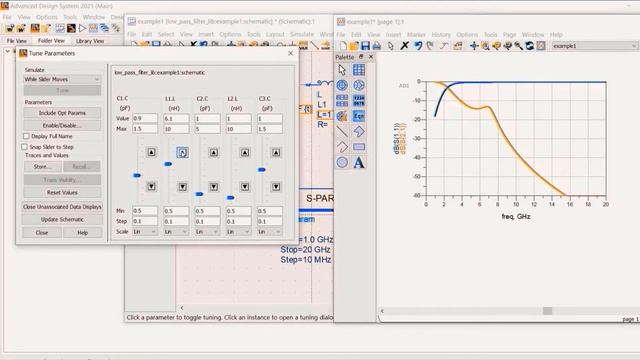640x360 pixels.
Task: Click first workspace icon in ADS Main toolbar
Action: 9,28
